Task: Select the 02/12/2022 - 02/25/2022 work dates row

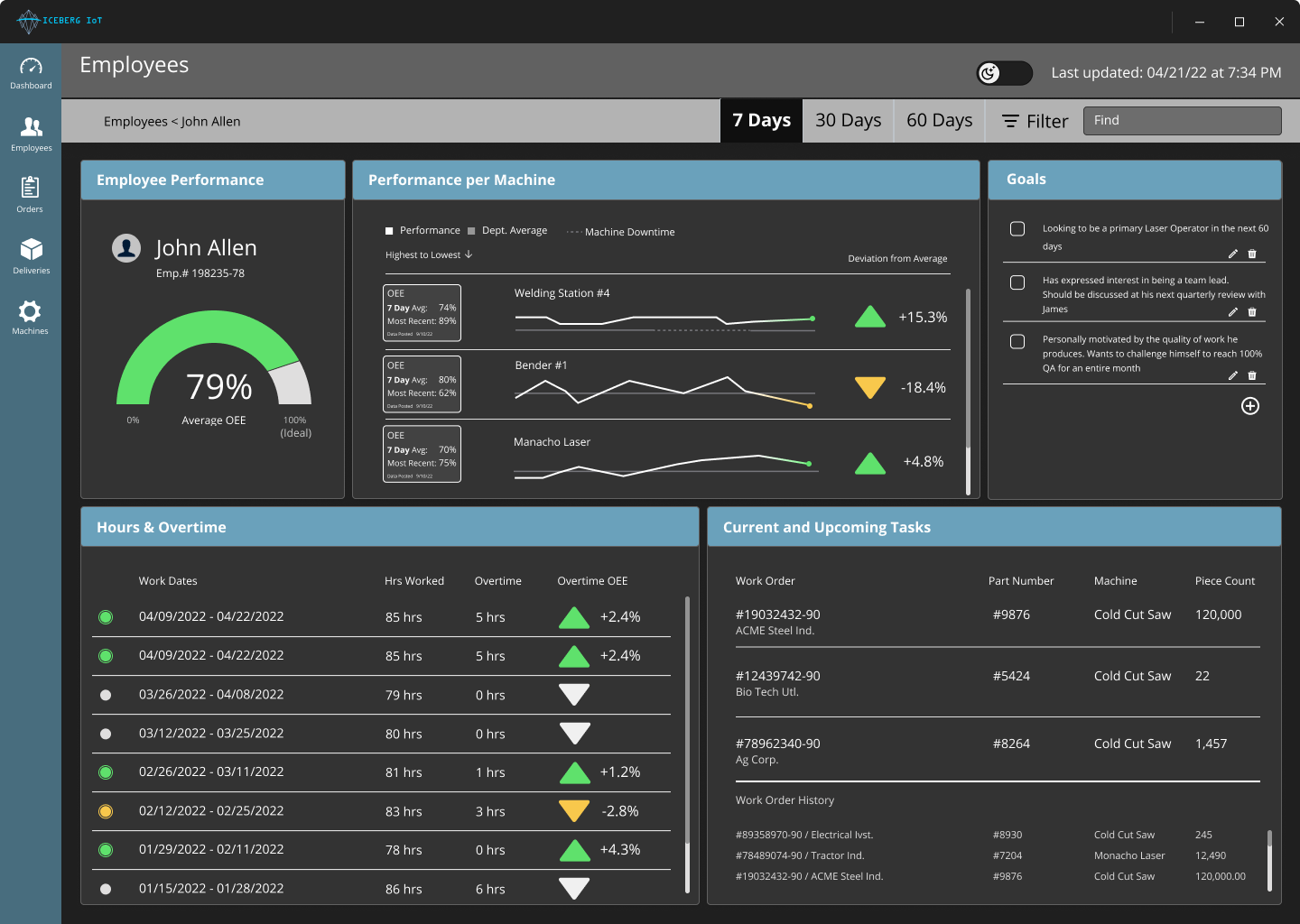Action: pyautogui.click(x=381, y=811)
